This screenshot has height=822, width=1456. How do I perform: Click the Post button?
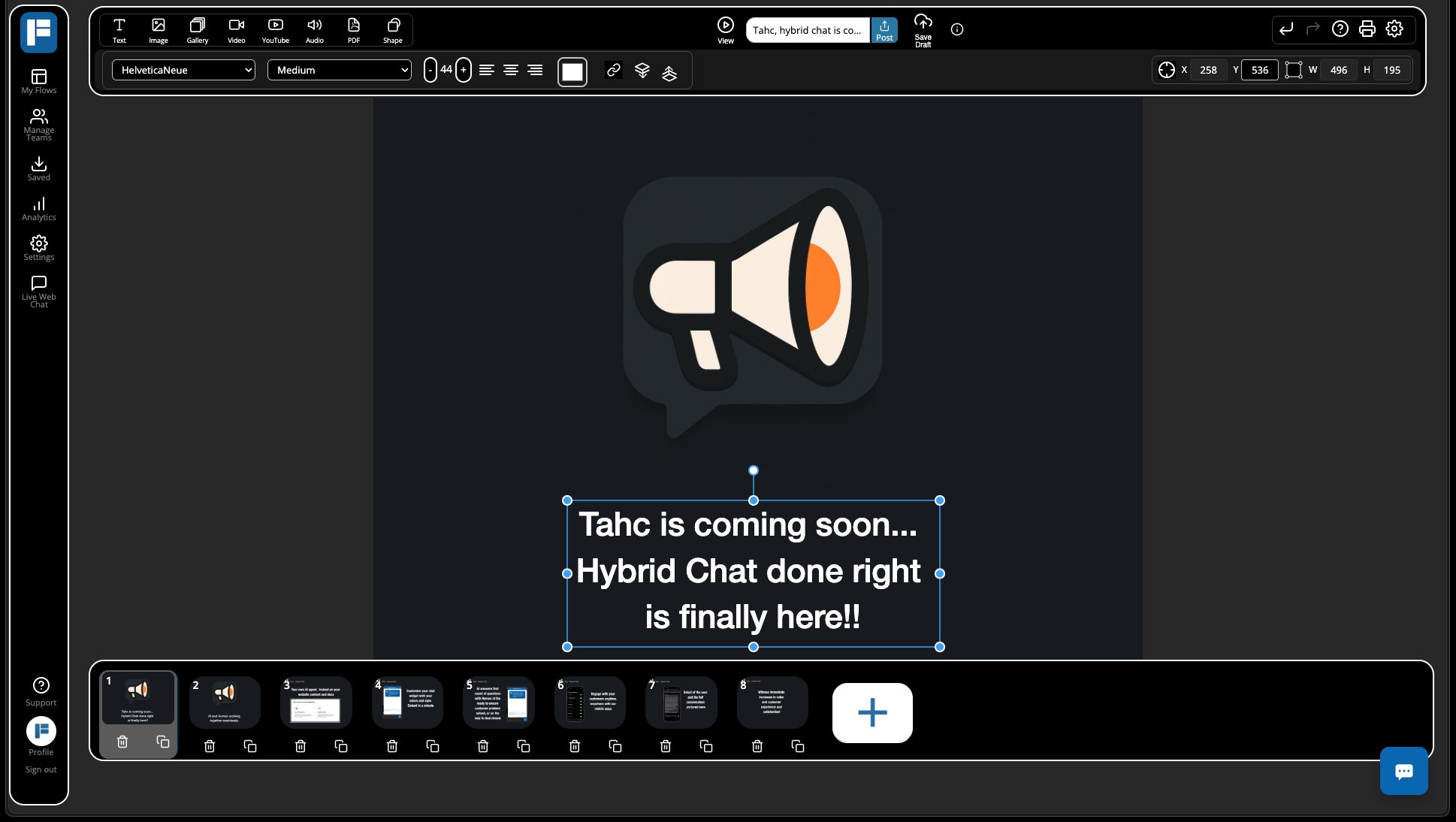tap(884, 30)
